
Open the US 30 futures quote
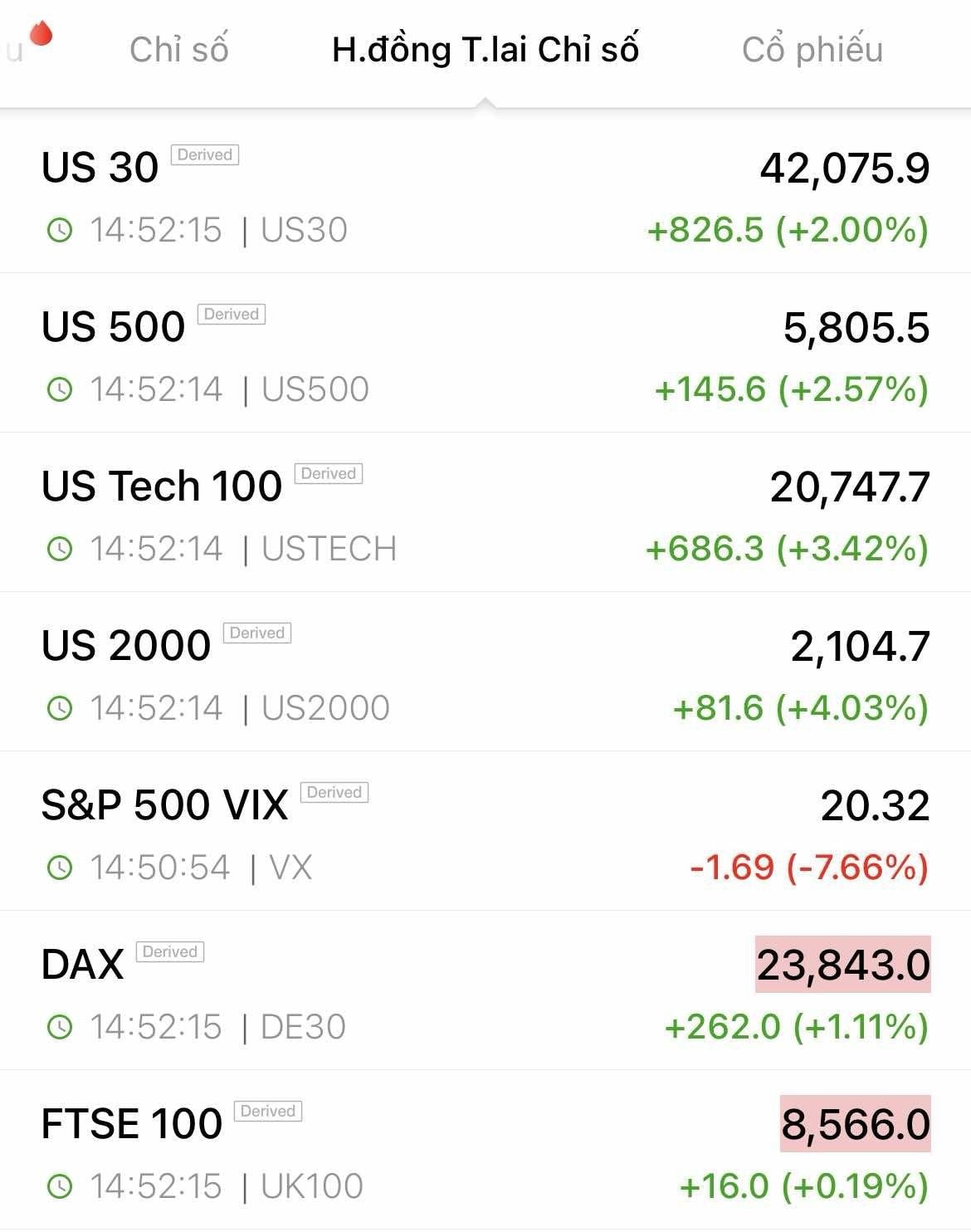pos(100,168)
